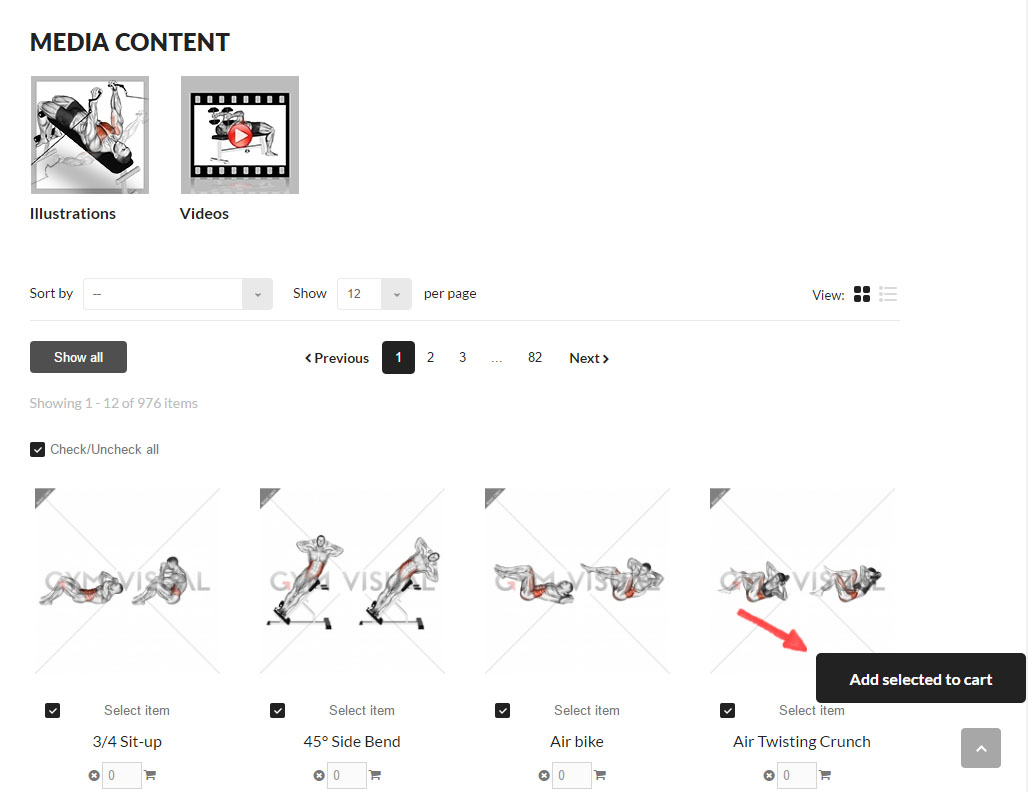This screenshot has height=792, width=1028.
Task: Go to page 2 of results
Action: pyautogui.click(x=430, y=357)
